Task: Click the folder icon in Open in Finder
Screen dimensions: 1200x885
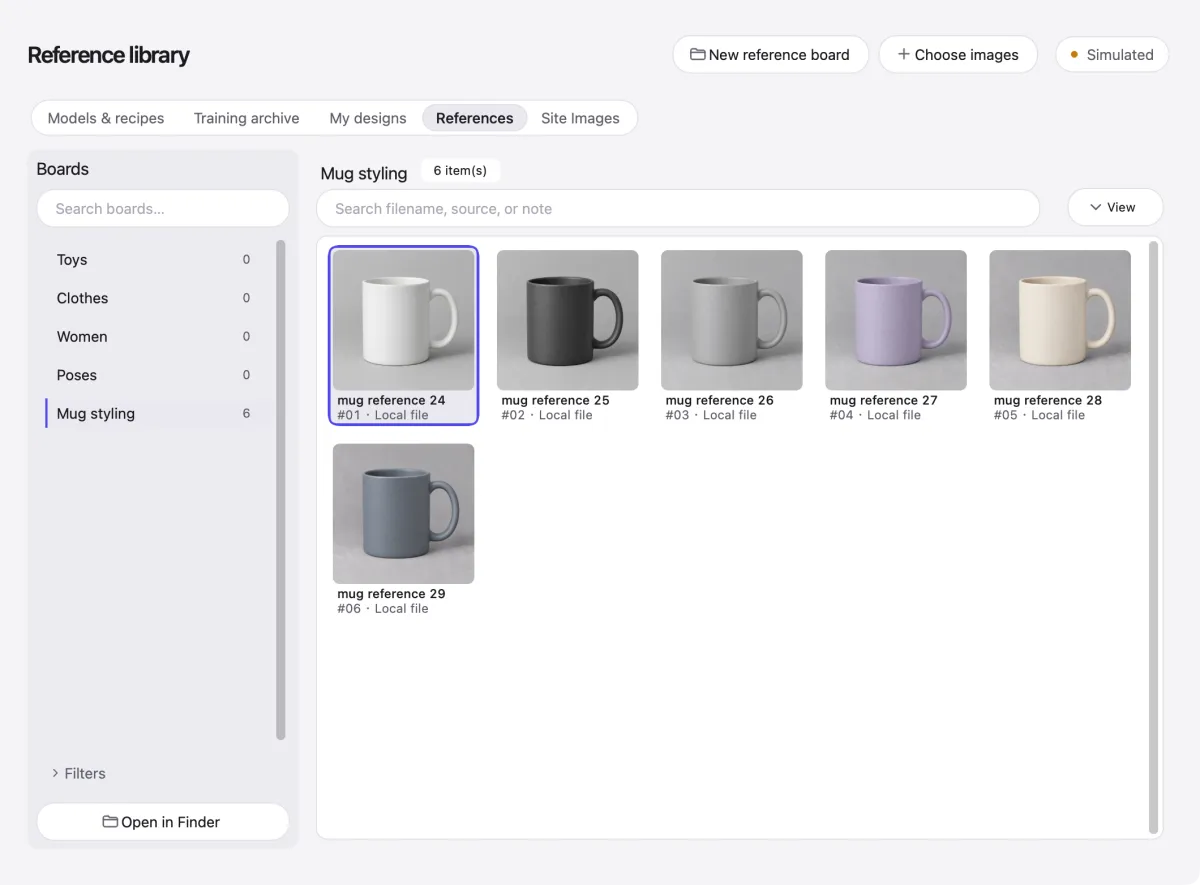Action: click(110, 822)
